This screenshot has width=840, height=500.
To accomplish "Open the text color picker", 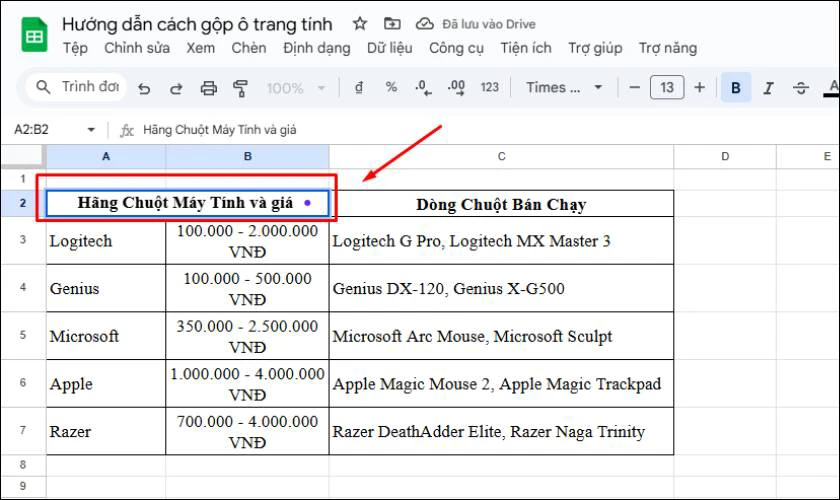I will [832, 87].
